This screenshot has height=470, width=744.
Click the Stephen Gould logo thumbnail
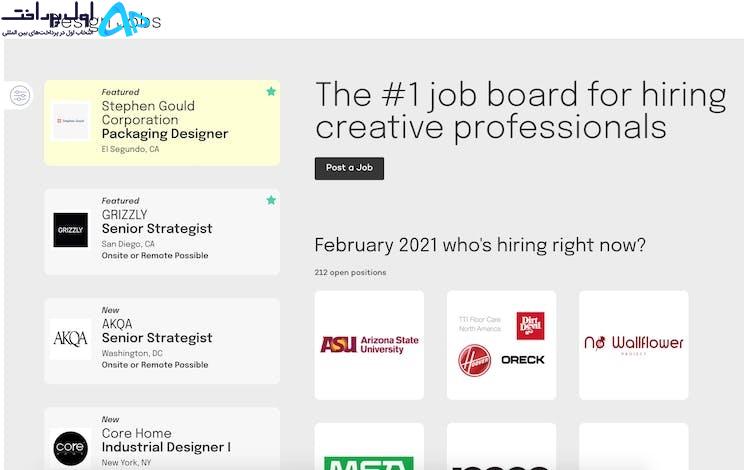point(71,121)
